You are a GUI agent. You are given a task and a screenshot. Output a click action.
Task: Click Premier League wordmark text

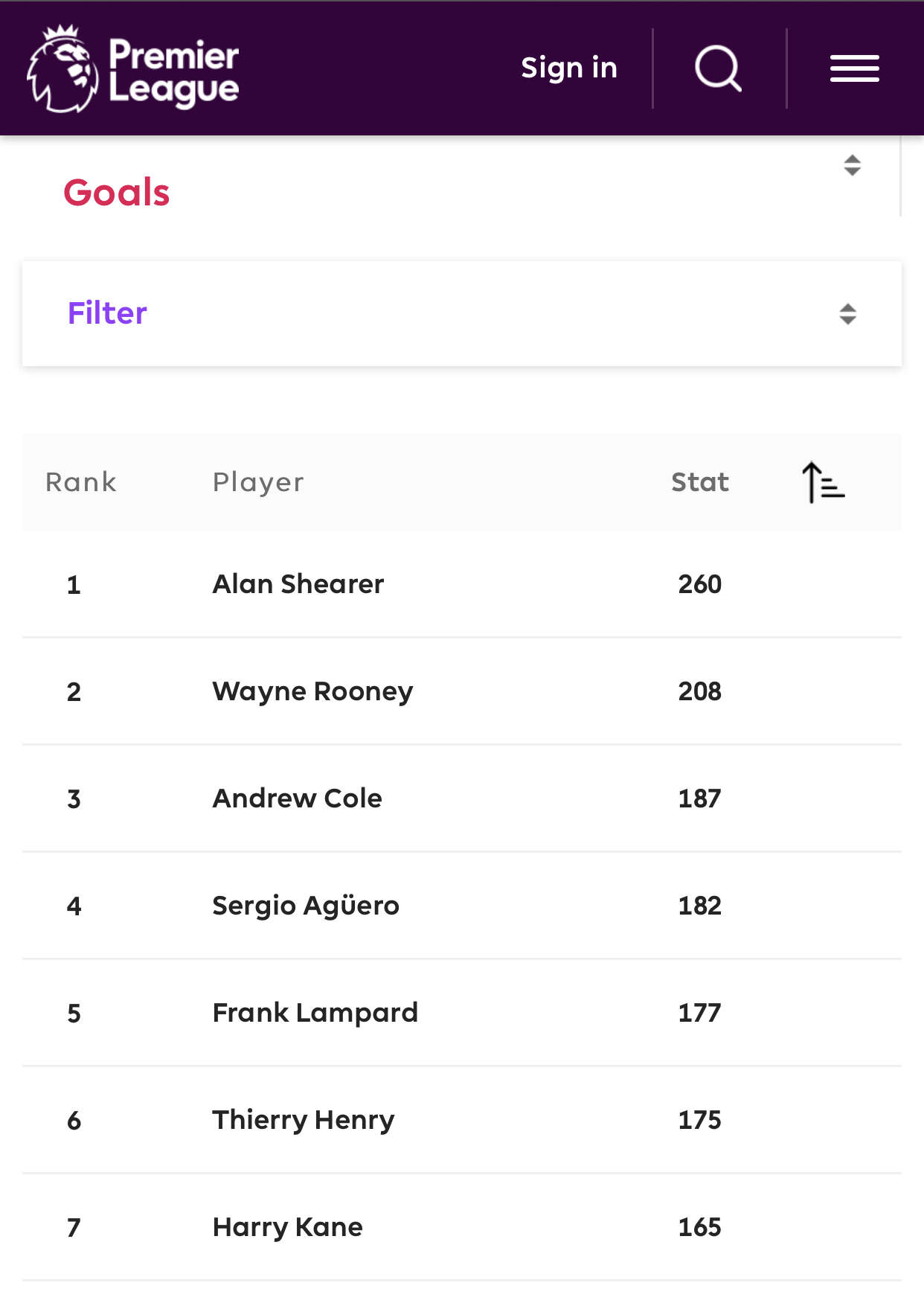pos(173,71)
